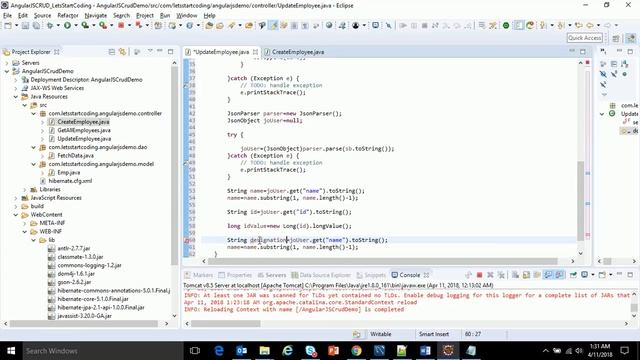Close the UpdateEmployee.java editor tab
Viewport: 640px width, 360px height.
[256, 52]
